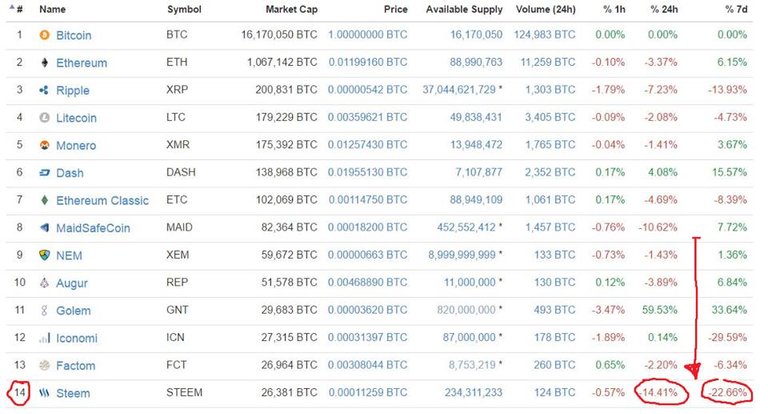This screenshot has width=768, height=414.
Task: Click the Ethereum diamond logo icon
Action: pyautogui.click(x=45, y=62)
